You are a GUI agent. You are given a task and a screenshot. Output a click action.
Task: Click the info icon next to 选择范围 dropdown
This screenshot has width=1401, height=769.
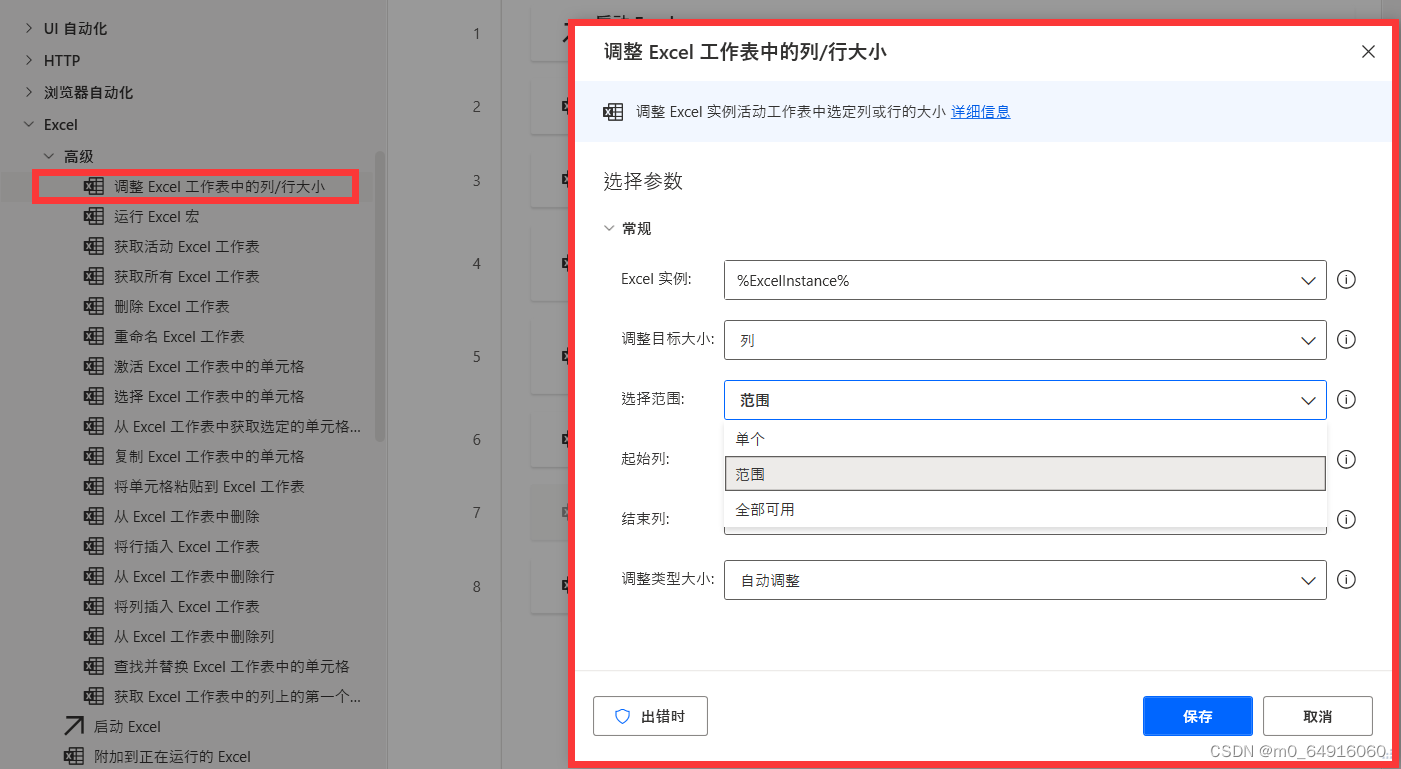pyautogui.click(x=1345, y=399)
